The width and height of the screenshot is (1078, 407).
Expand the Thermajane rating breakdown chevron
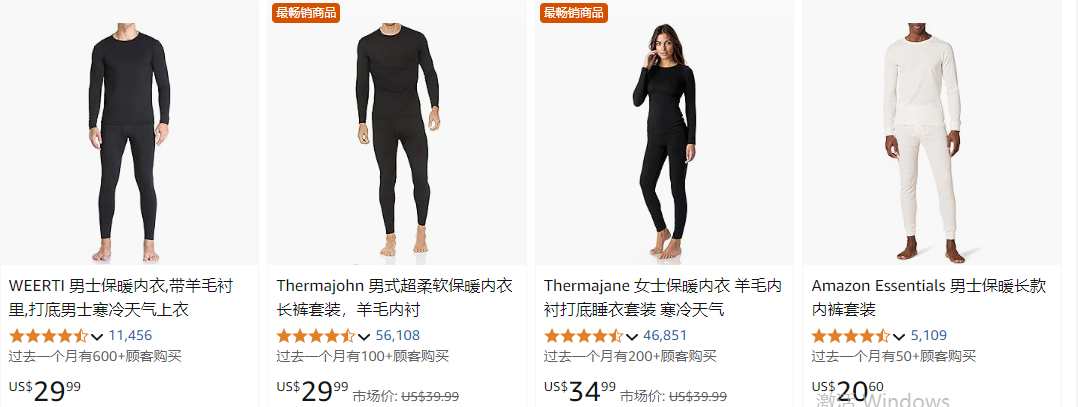[x=632, y=337]
